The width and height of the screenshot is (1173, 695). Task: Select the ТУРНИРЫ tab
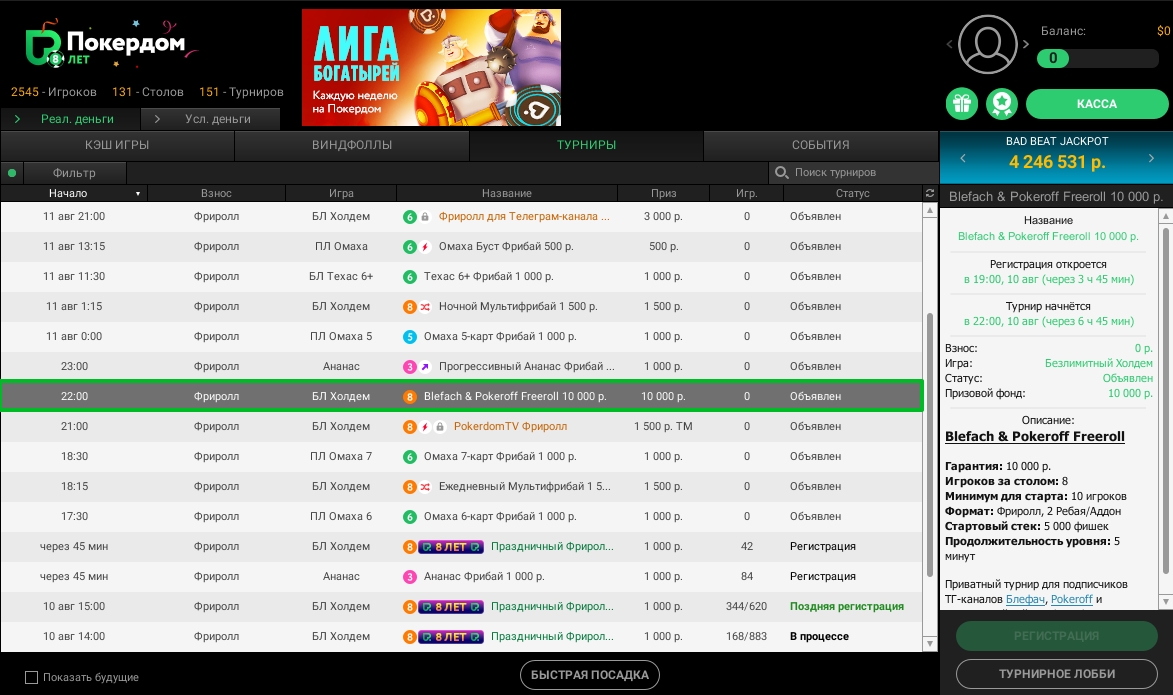click(586, 145)
